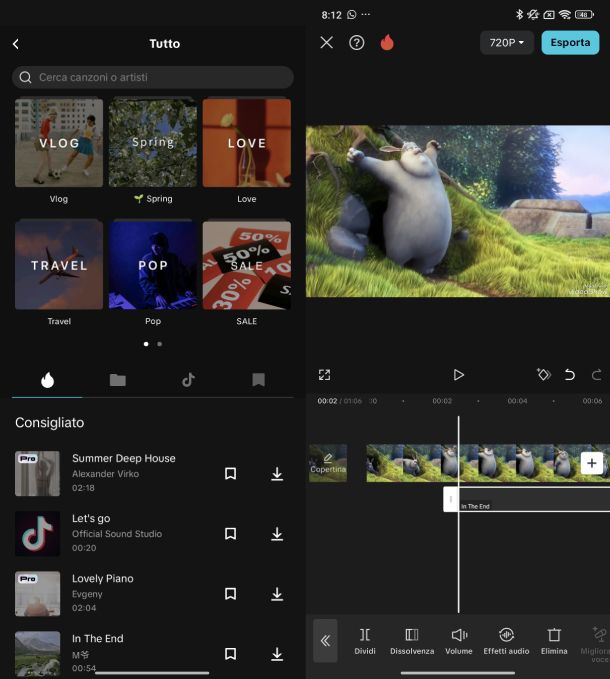Download the Lovely Piano track

coord(277,594)
